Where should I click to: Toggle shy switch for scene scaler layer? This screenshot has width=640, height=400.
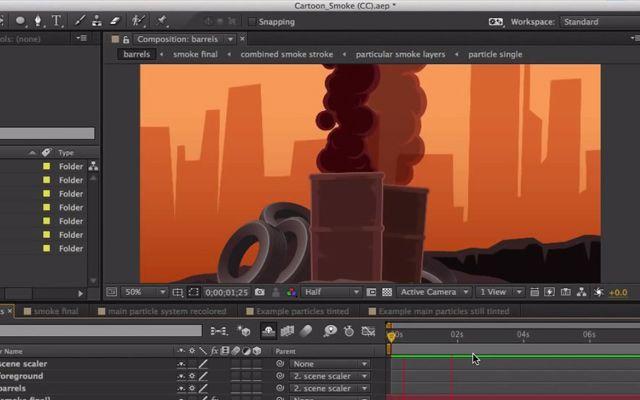(181, 364)
